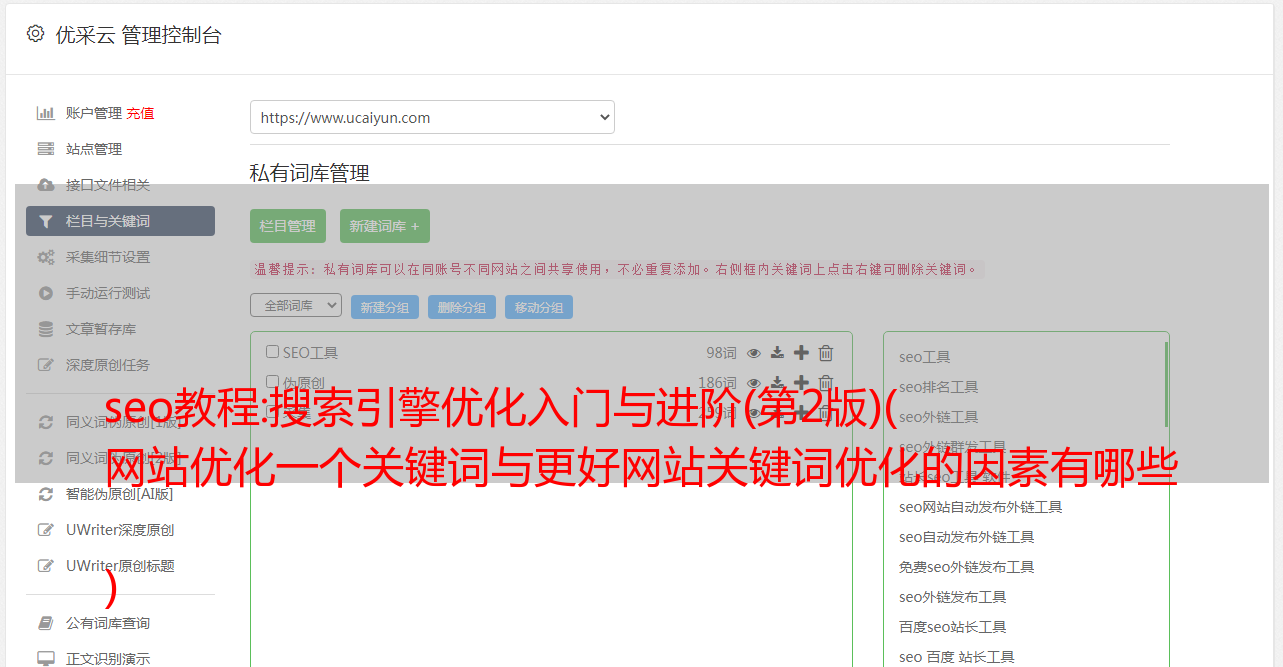Select keyword seo 百度 站长工具

coord(957,657)
